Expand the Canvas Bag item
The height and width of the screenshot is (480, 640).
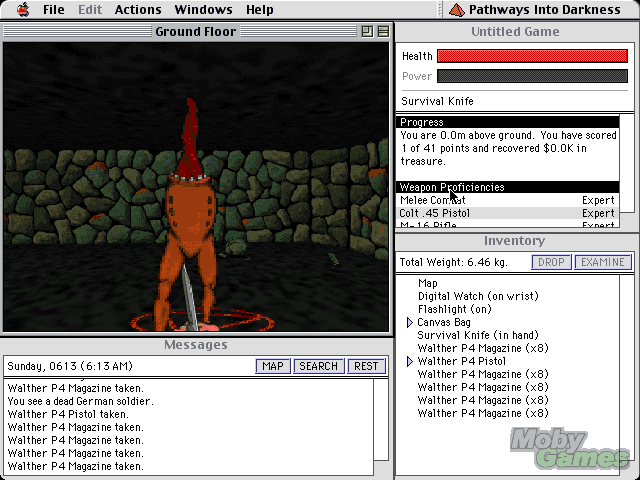(410, 322)
